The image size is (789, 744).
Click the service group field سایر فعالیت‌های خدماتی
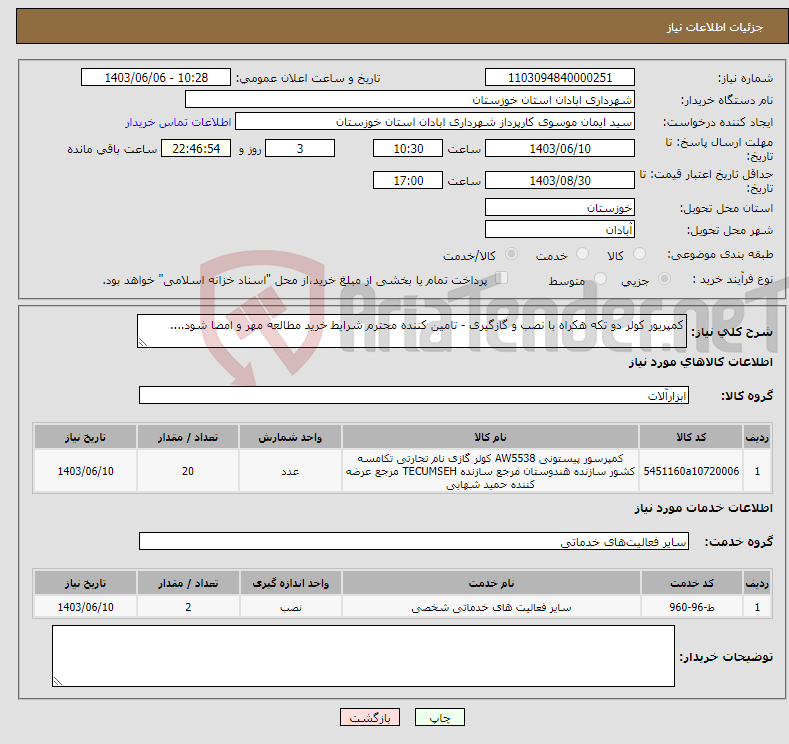(414, 541)
